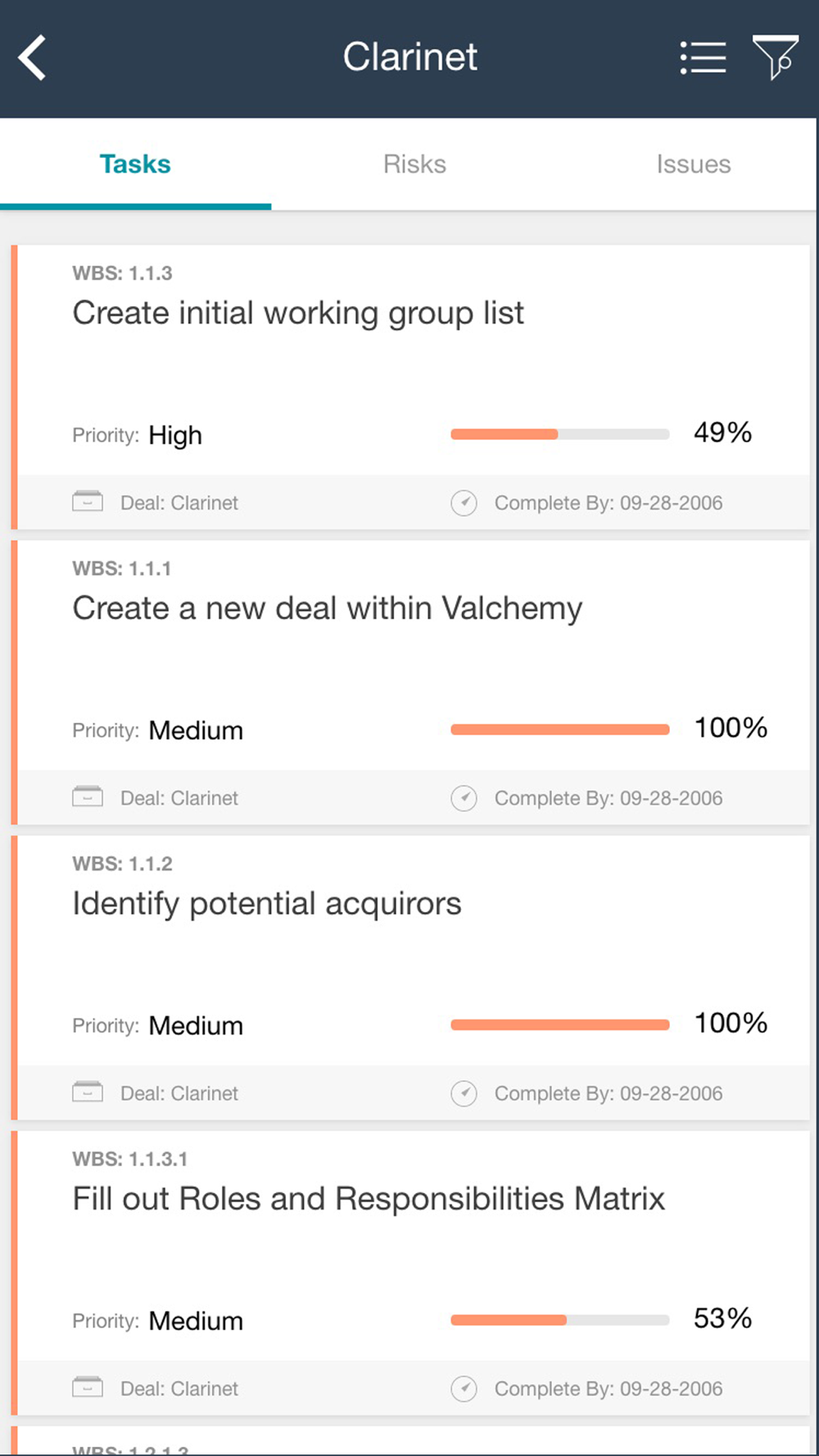The width and height of the screenshot is (819, 1456).
Task: Open the 'Fill out Roles and Responsibilities Matrix' task
Action: (369, 1199)
